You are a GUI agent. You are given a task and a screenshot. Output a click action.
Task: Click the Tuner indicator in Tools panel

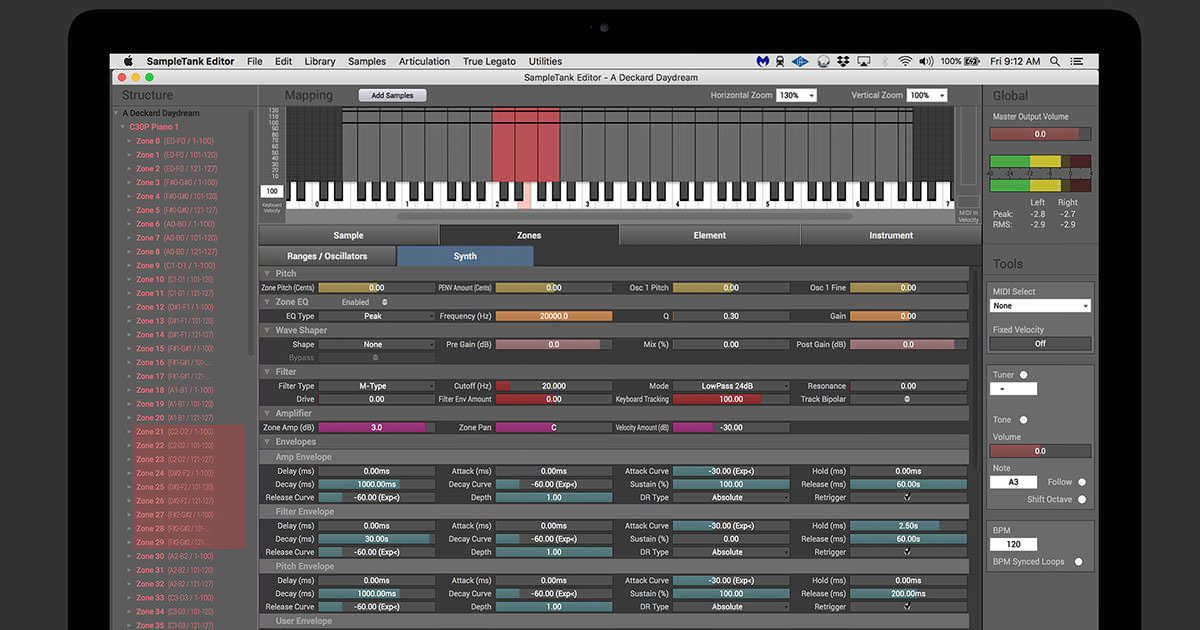(1023, 375)
